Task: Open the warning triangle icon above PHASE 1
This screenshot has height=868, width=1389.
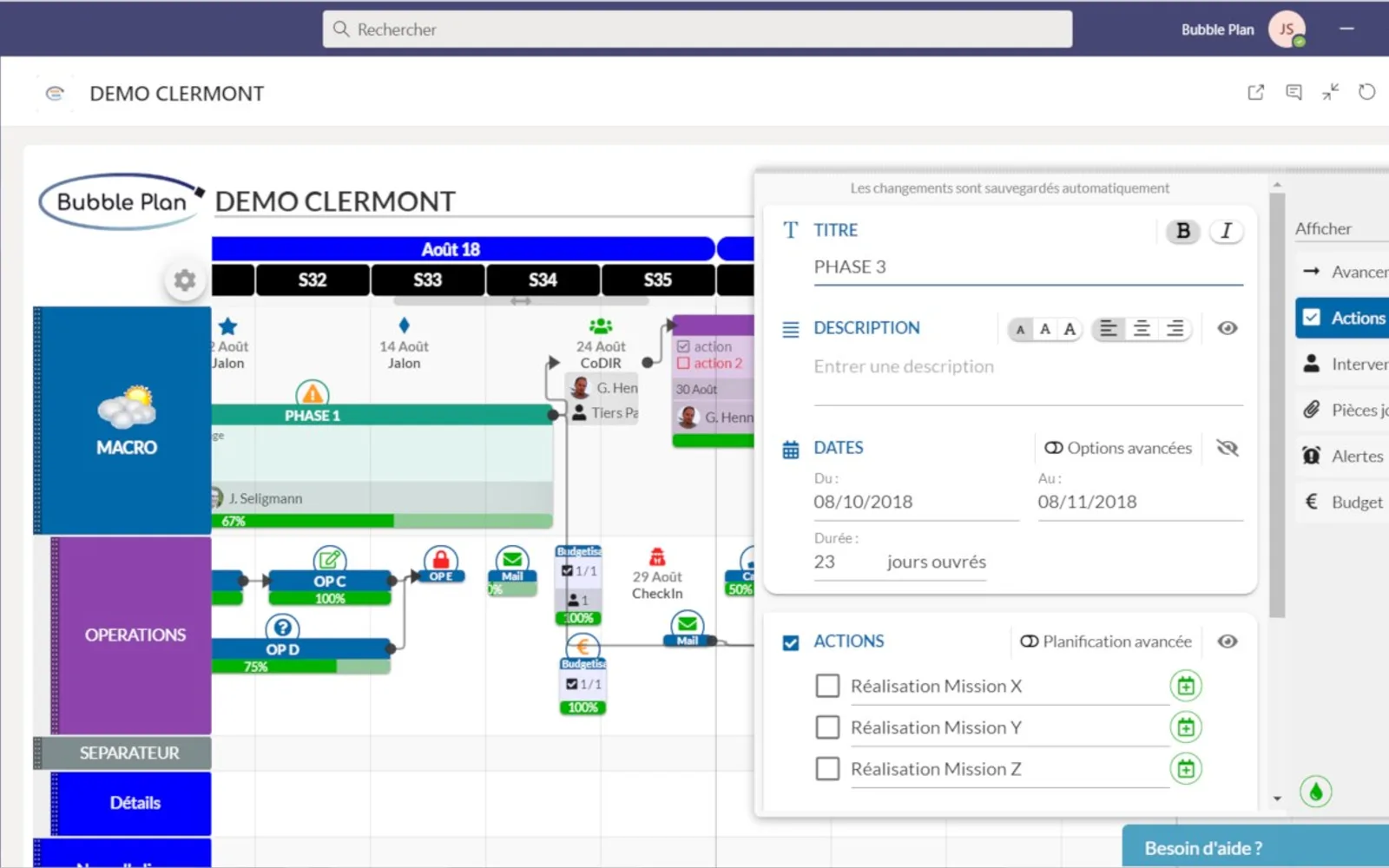Action: (x=313, y=393)
